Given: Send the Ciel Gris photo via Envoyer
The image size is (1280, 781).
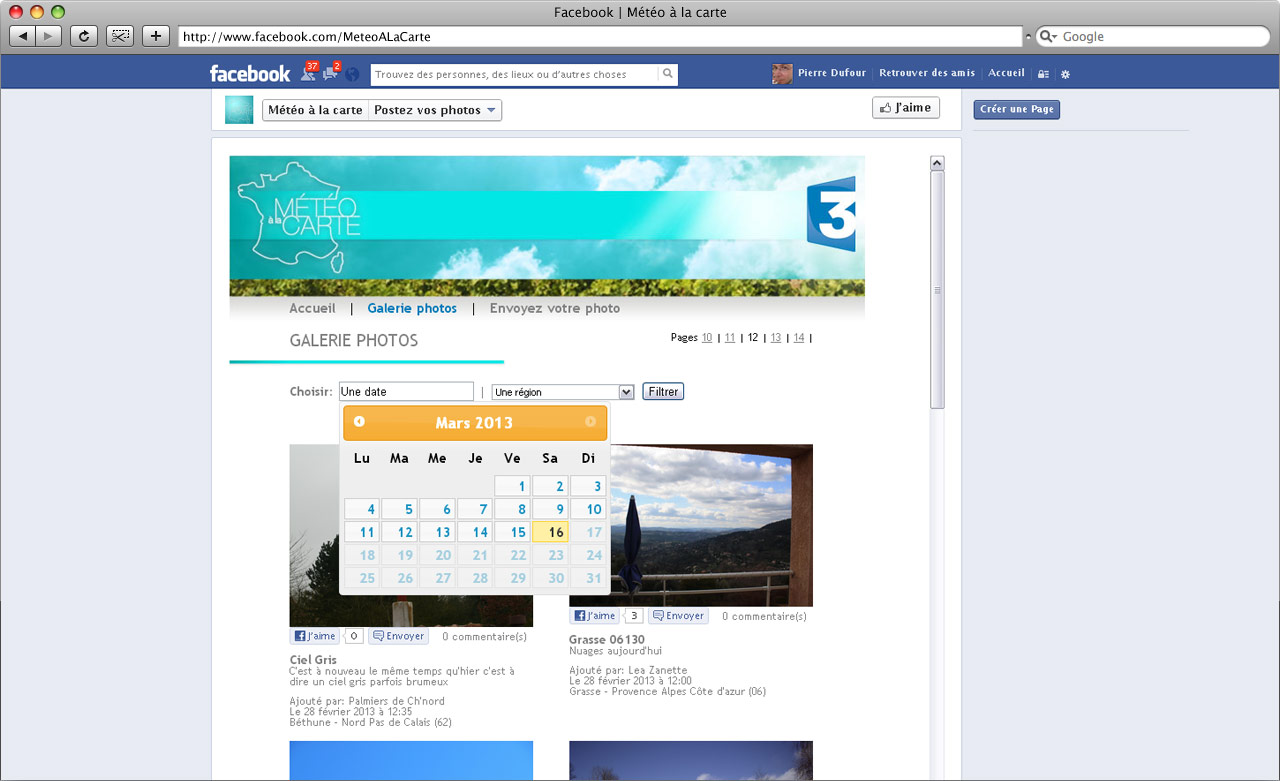Looking at the screenshot, I should coord(399,636).
